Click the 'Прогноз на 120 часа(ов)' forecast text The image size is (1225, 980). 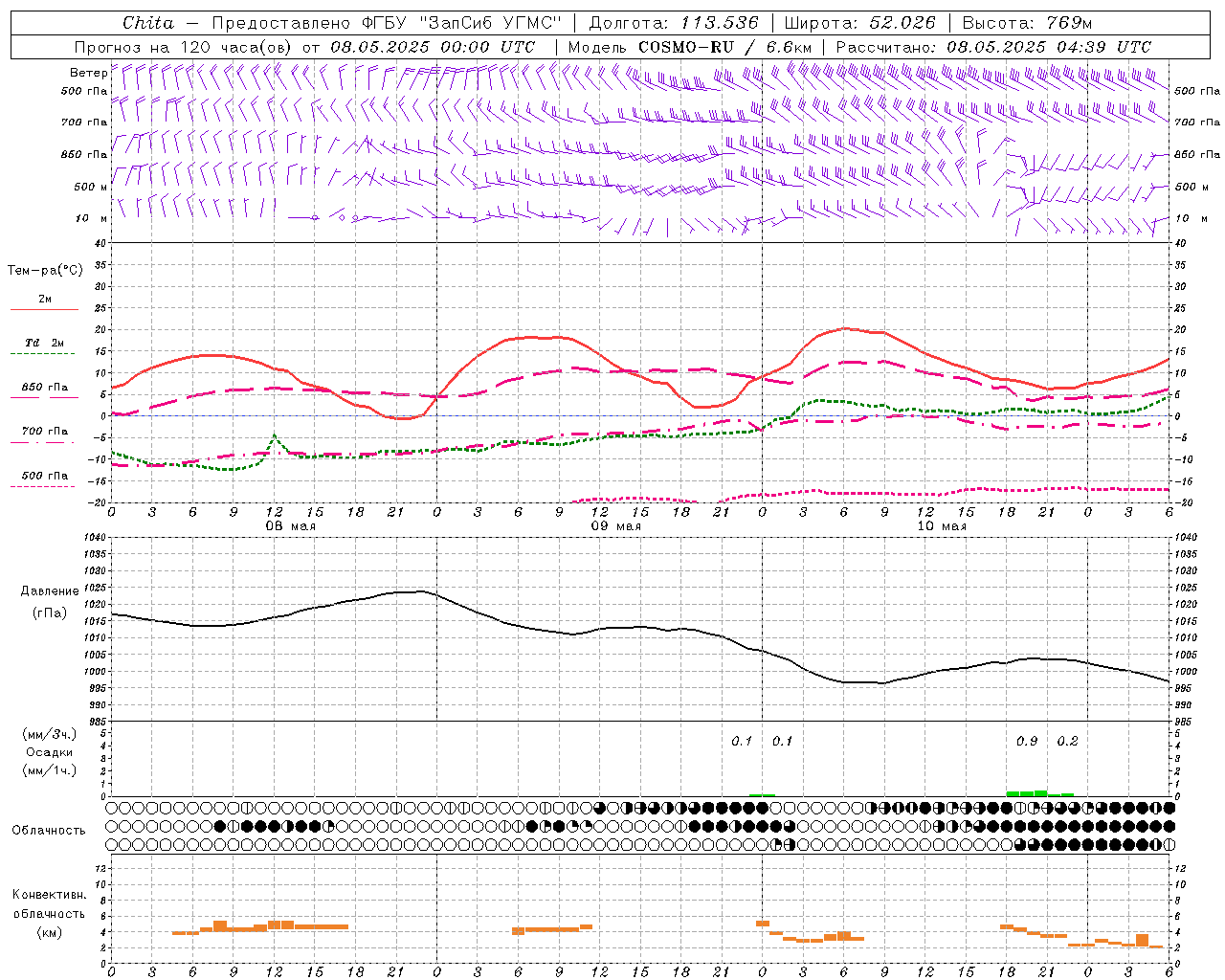[184, 47]
